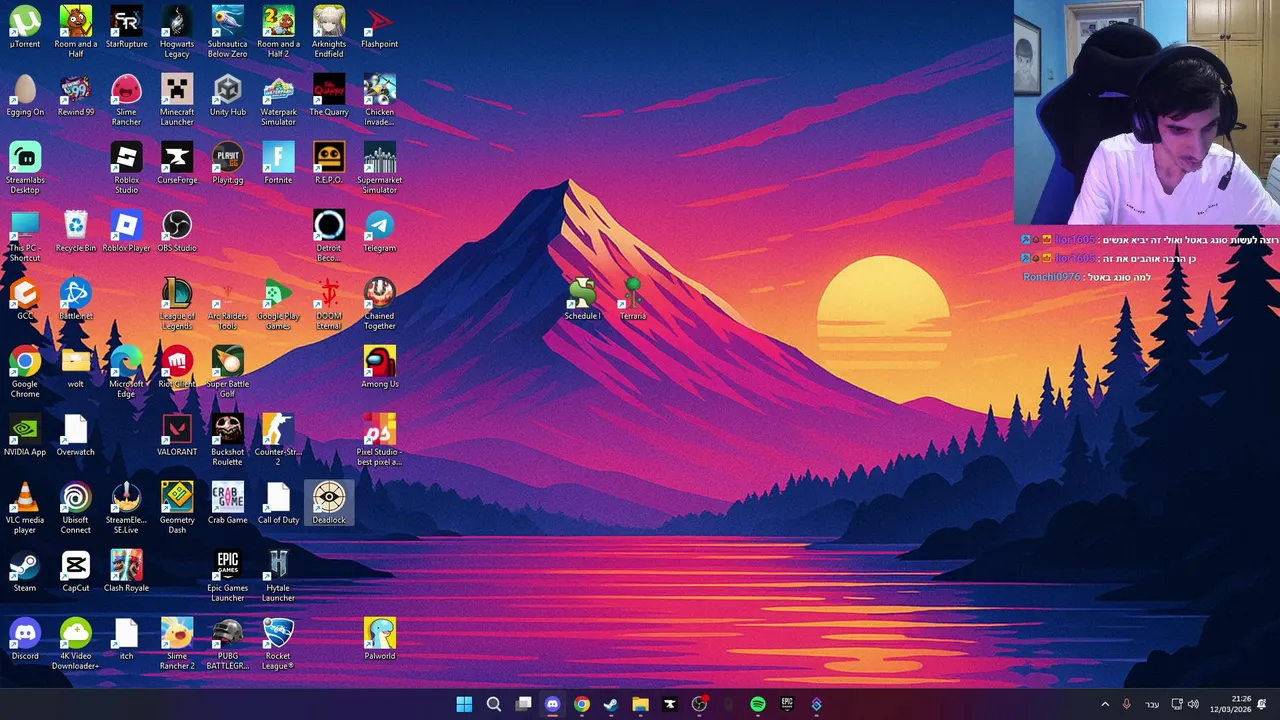This screenshot has width=1280, height=720.
Task: Open the VALORANT desktop shortcut
Action: 177,435
